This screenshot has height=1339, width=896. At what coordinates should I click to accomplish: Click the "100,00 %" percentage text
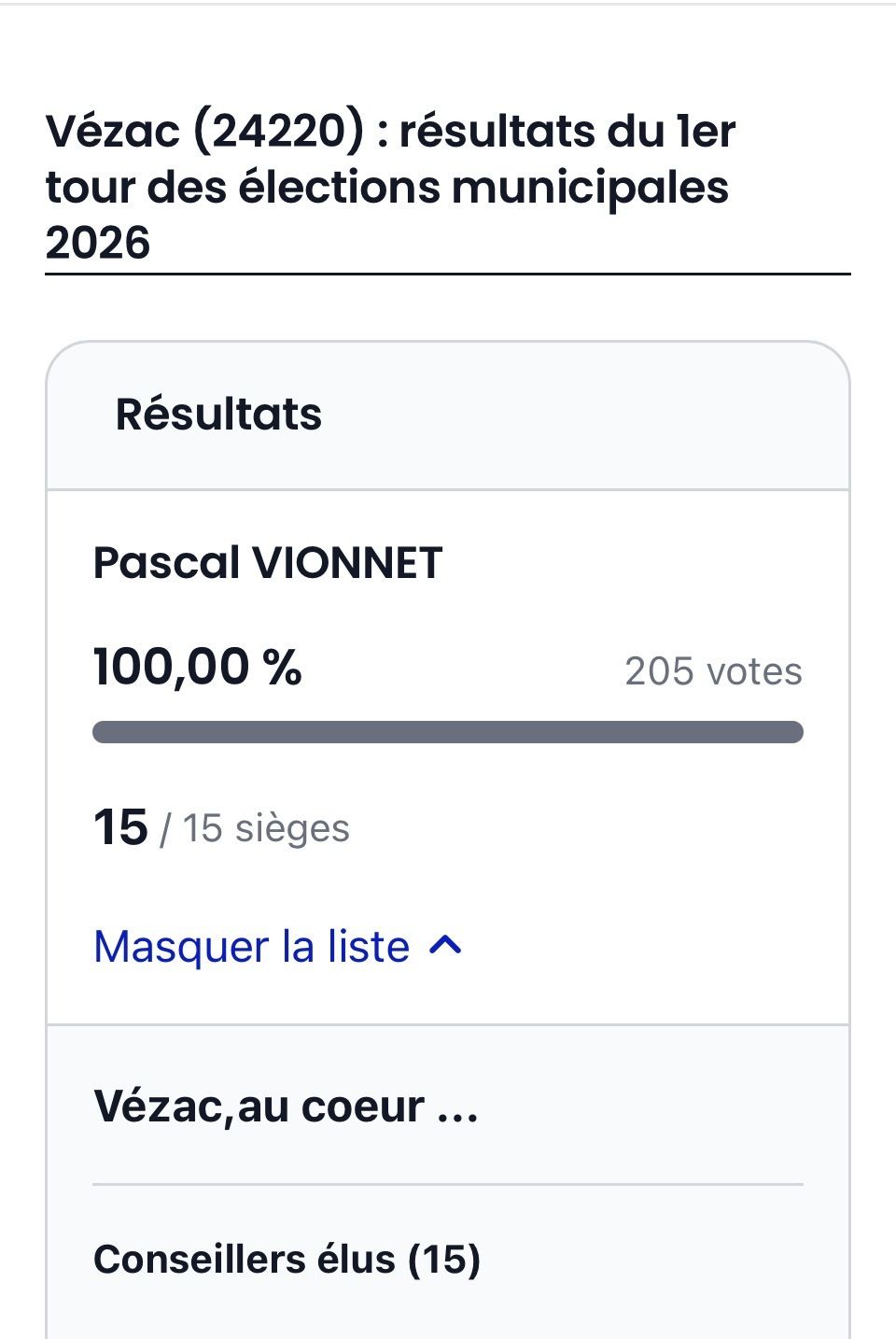click(x=198, y=668)
